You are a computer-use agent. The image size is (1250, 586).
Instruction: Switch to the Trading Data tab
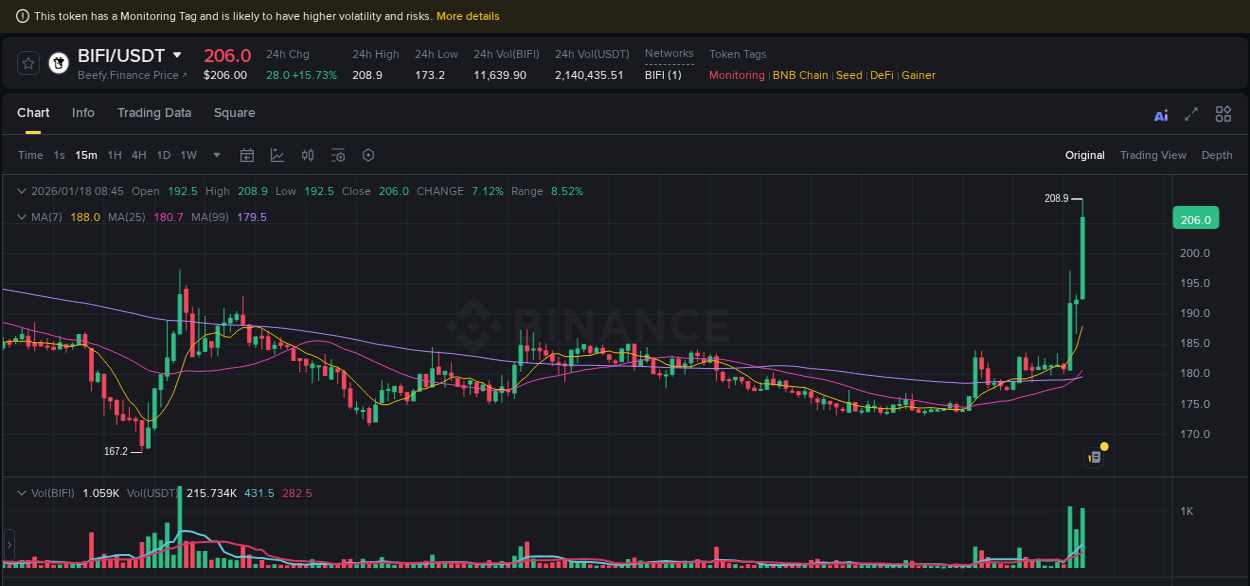(x=154, y=113)
